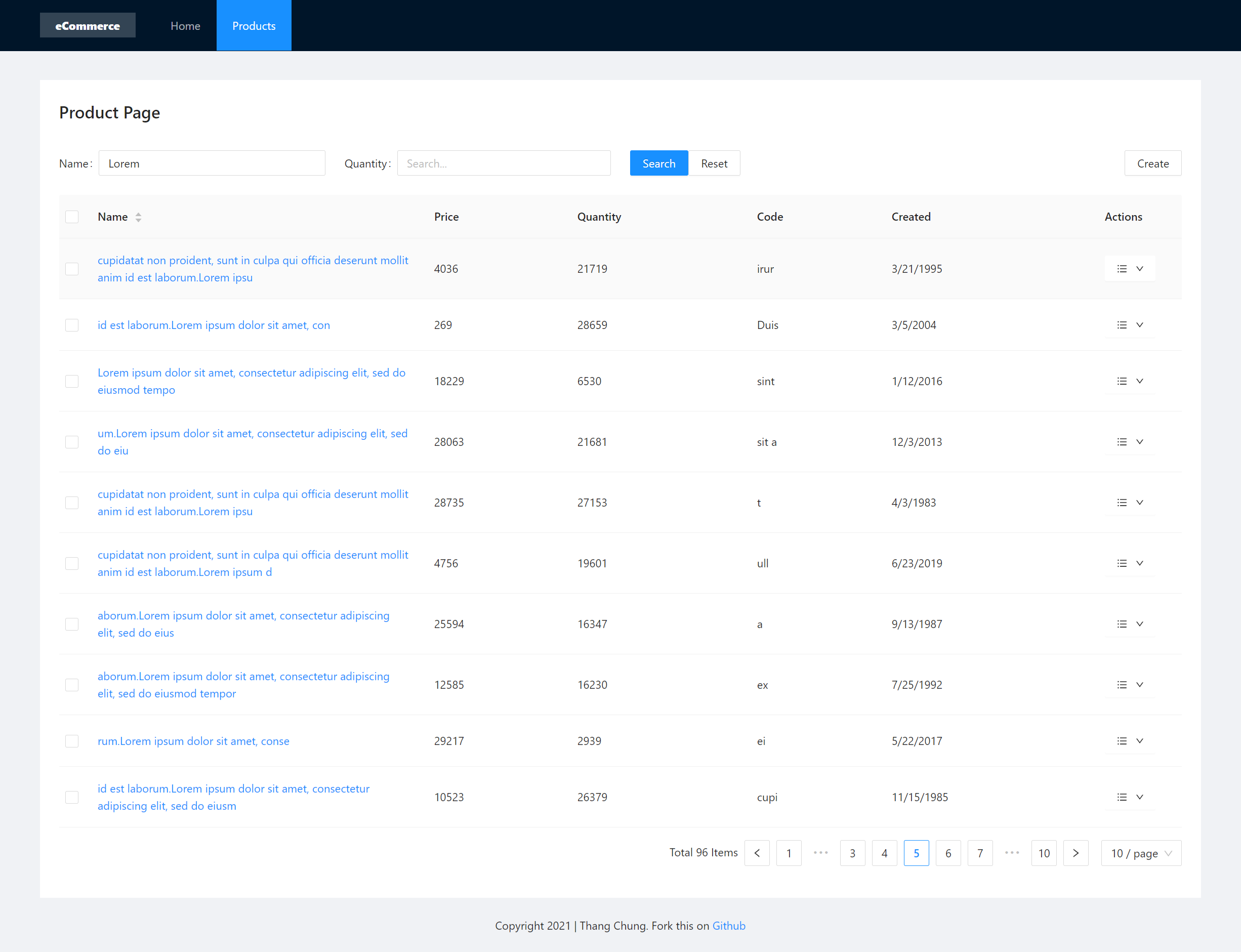This screenshot has width=1241, height=952.
Task: Tick checkbox for product with code Duis
Action: 72,325
